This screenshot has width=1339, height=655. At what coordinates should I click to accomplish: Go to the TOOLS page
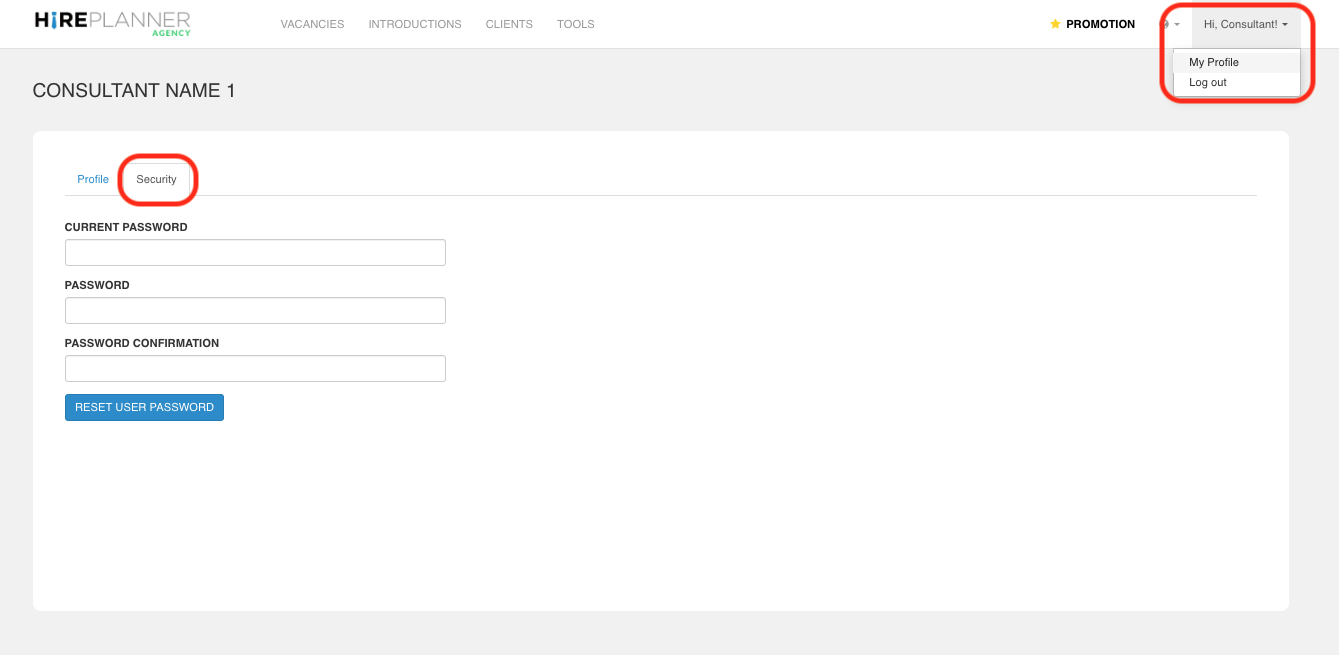click(575, 24)
